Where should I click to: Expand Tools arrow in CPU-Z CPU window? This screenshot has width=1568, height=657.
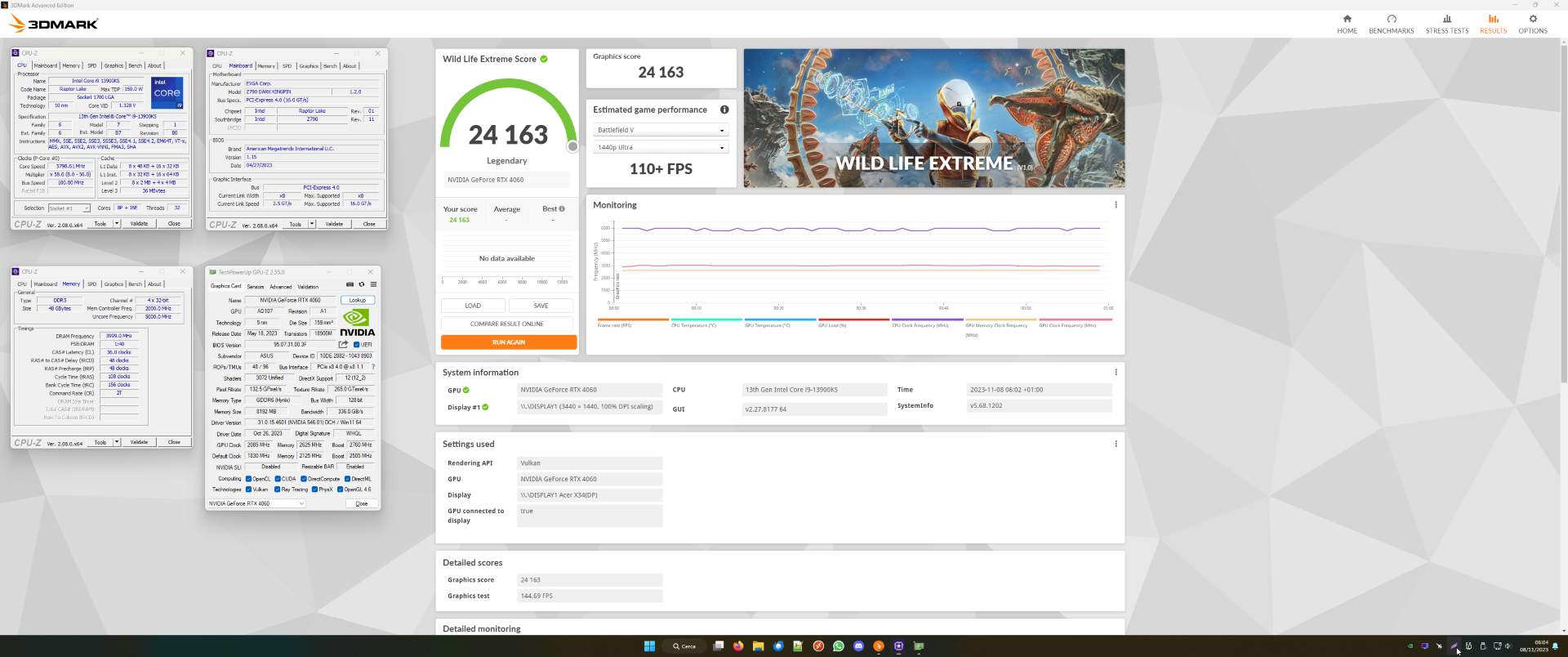(117, 223)
